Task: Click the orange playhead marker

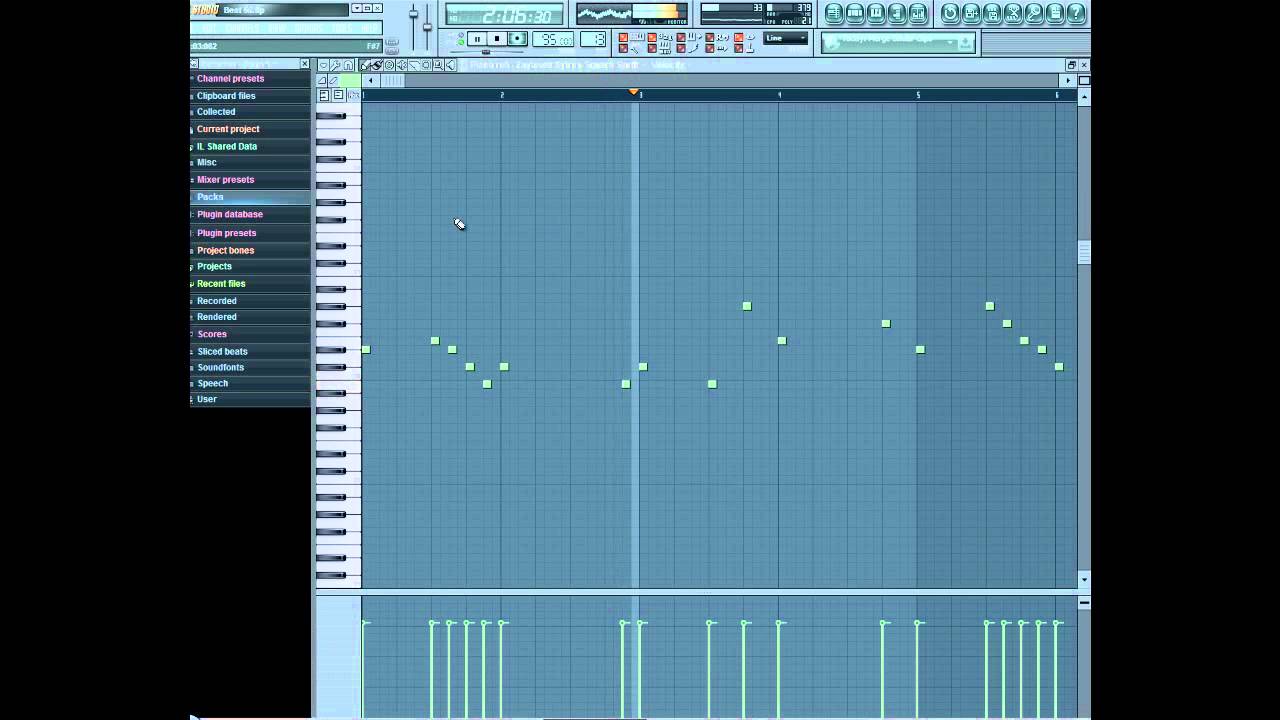Action: tap(633, 92)
